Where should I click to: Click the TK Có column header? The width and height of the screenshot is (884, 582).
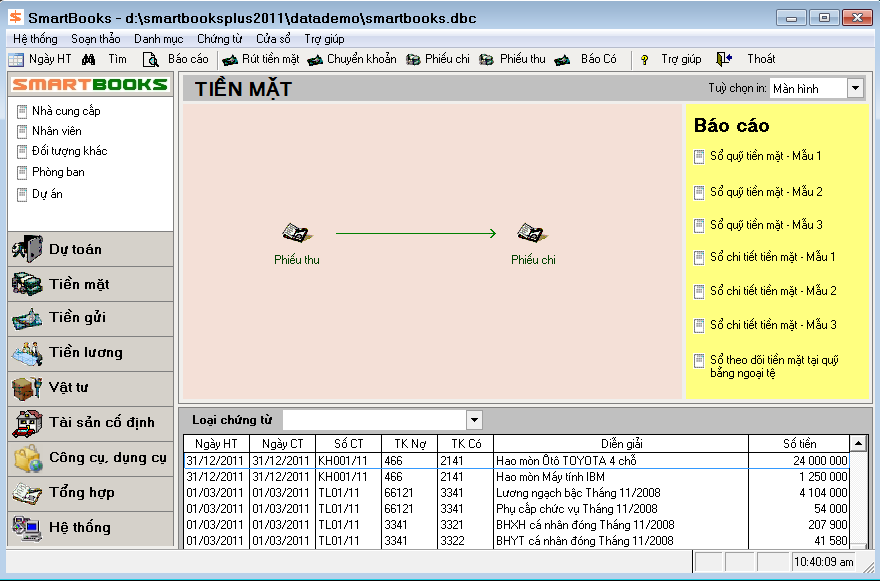(x=466, y=444)
